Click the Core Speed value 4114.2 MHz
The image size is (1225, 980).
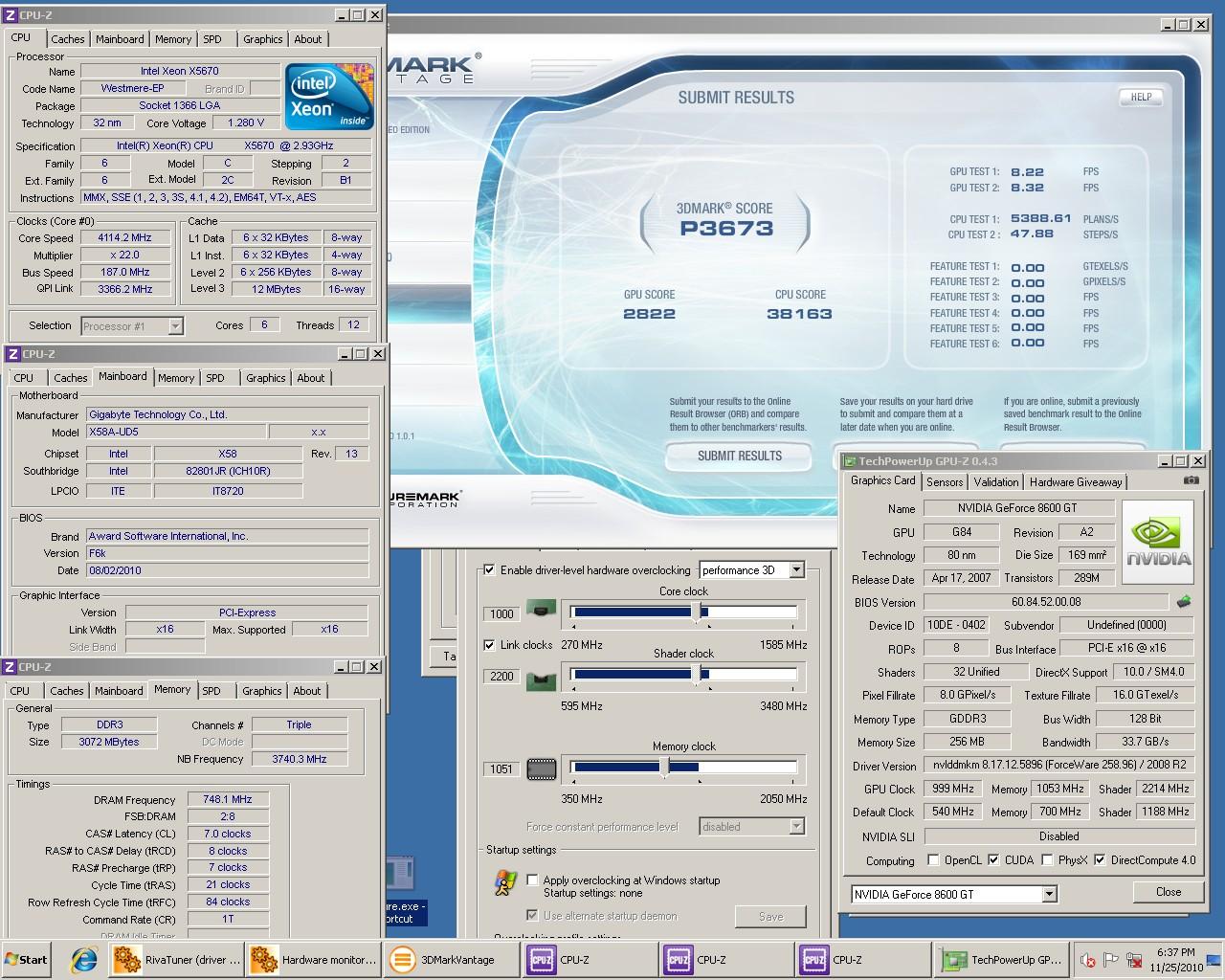[124, 237]
